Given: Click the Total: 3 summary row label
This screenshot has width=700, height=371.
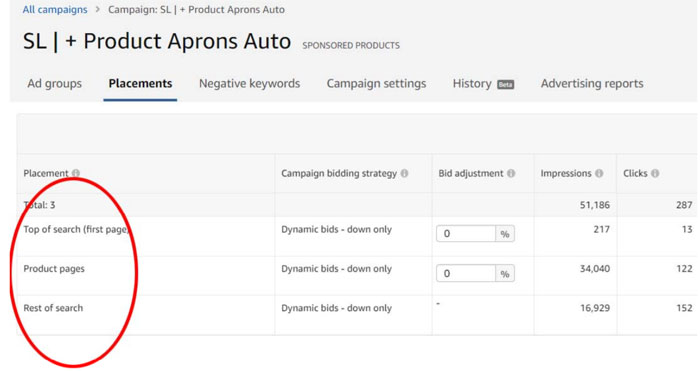Looking at the screenshot, I should (39, 205).
